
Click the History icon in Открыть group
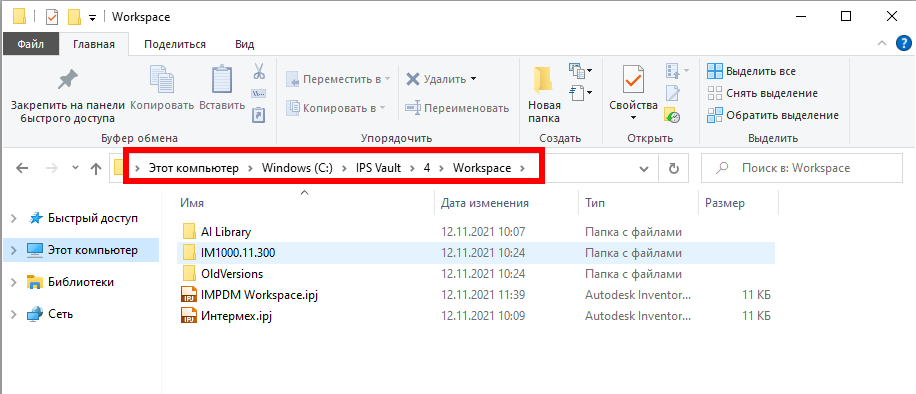click(673, 115)
